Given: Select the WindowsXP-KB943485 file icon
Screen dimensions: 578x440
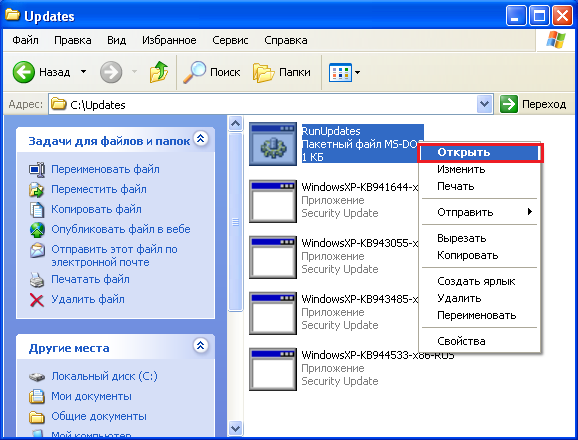Looking at the screenshot, I should tap(273, 313).
